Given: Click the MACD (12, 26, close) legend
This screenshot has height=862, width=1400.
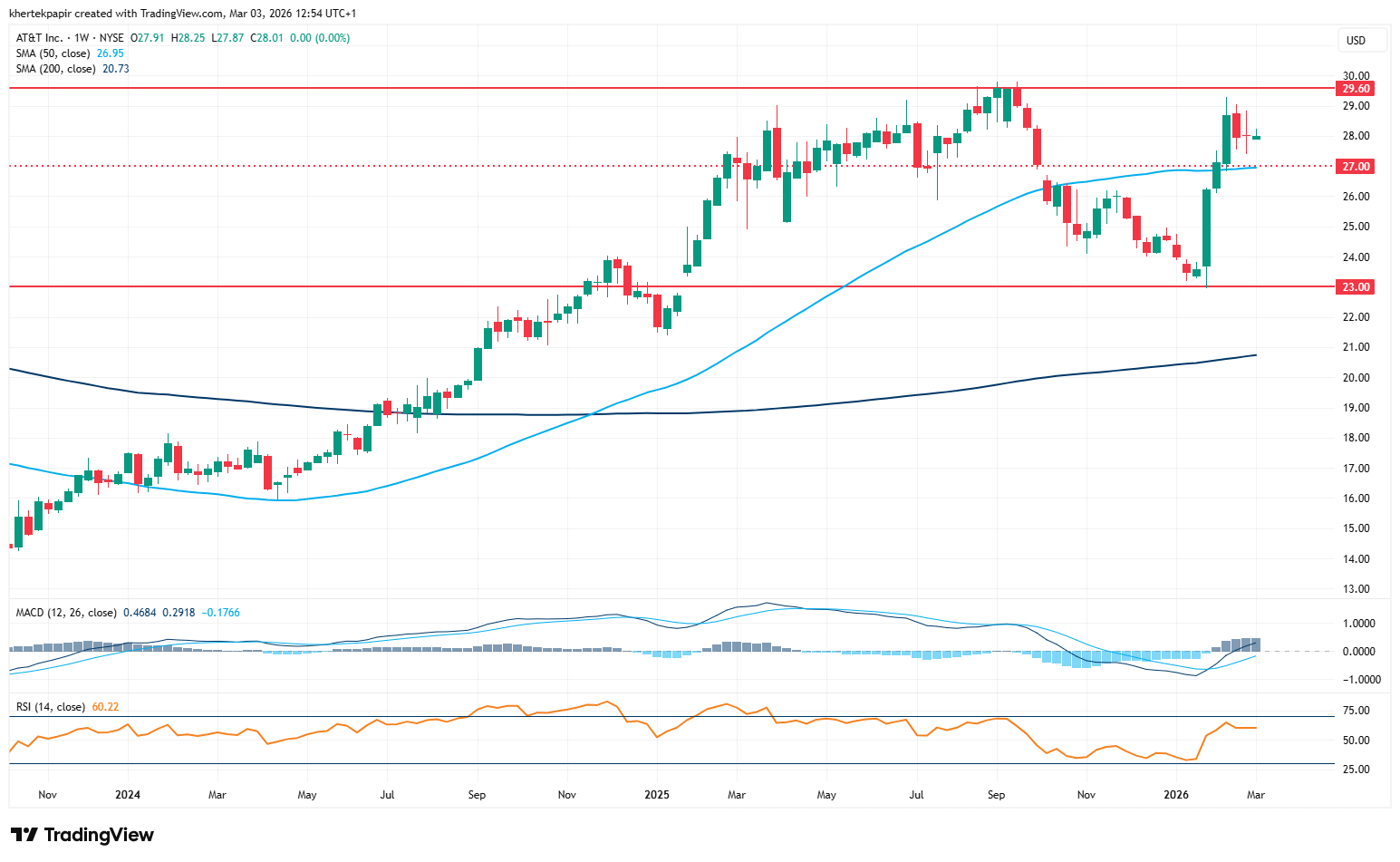Looking at the screenshot, I should point(66,613).
